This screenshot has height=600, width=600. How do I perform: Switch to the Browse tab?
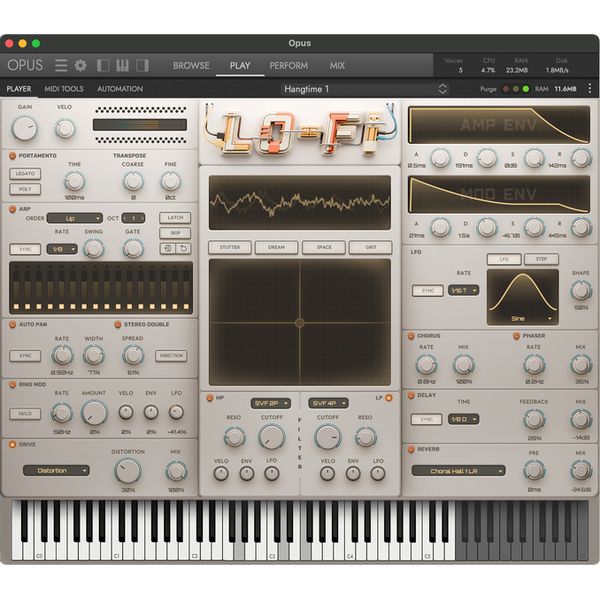pos(191,66)
